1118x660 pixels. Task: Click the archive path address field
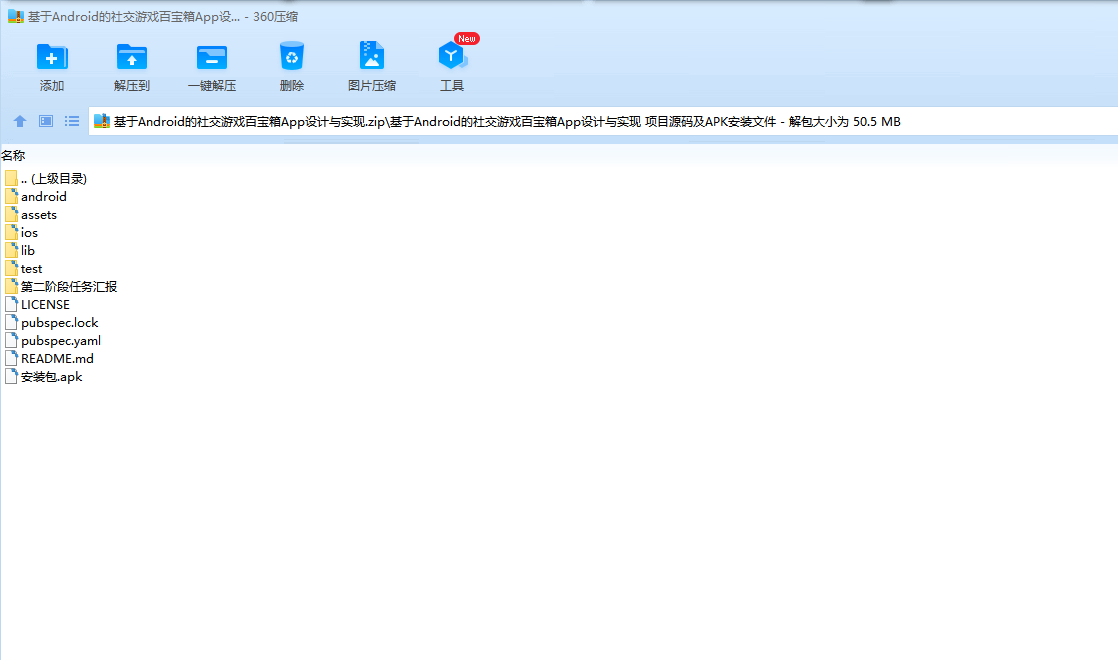(x=603, y=121)
